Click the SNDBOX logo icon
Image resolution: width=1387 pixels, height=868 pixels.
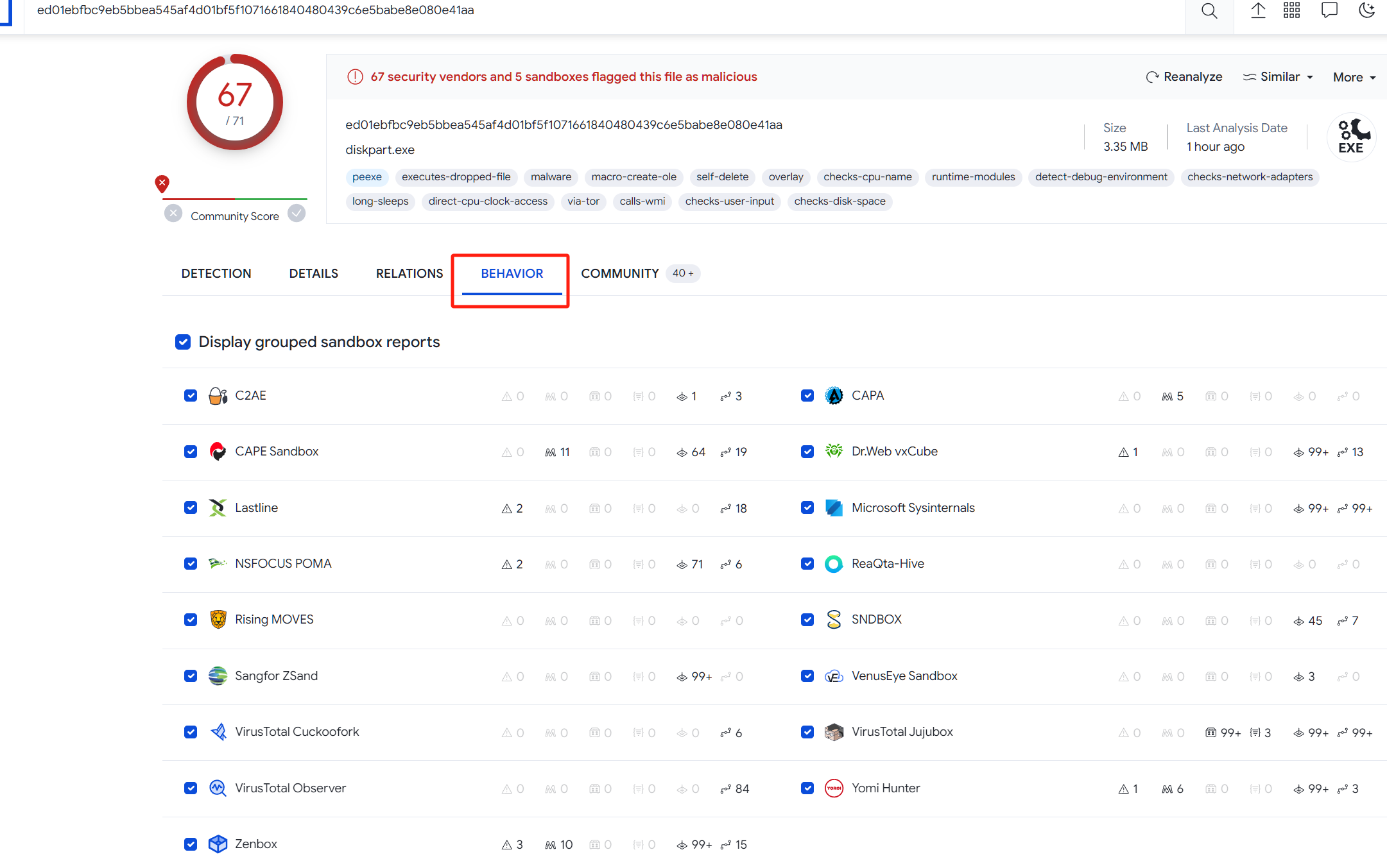834,620
